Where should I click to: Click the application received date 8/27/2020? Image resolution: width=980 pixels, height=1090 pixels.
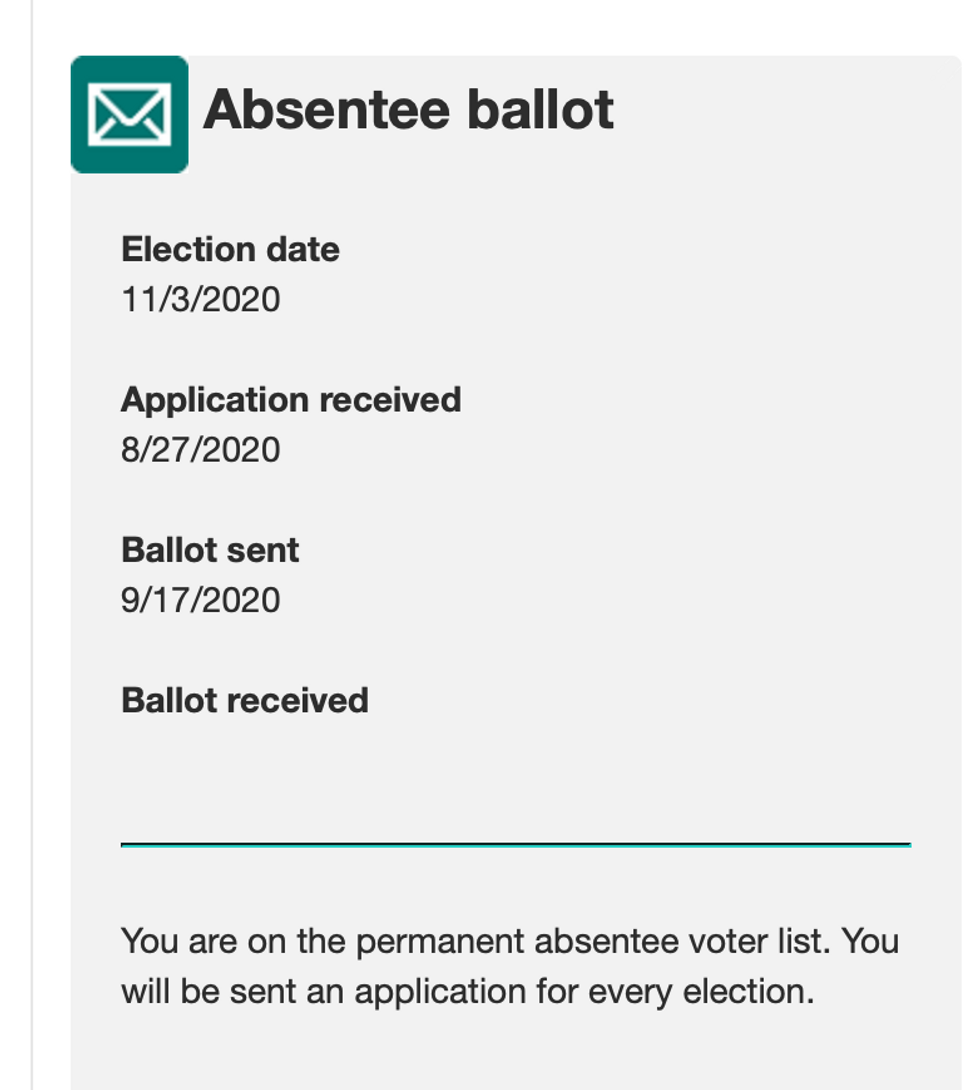[x=200, y=450]
